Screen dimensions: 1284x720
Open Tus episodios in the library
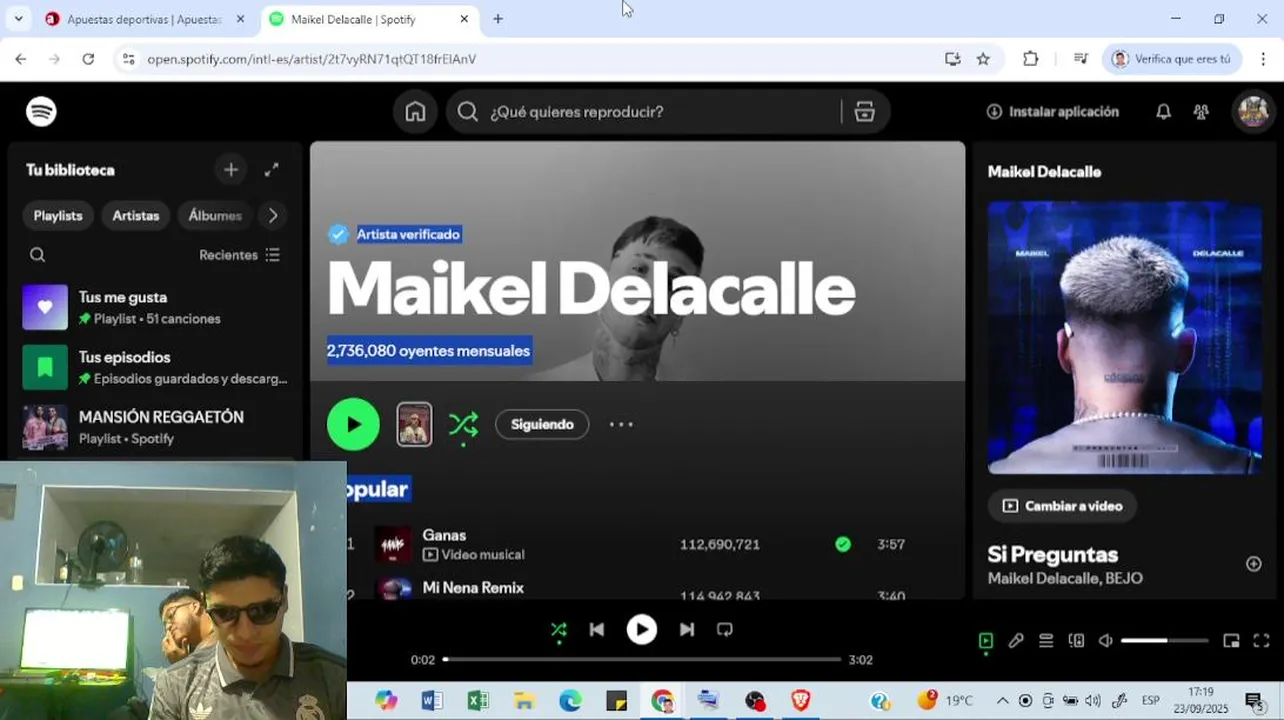[x=155, y=367]
